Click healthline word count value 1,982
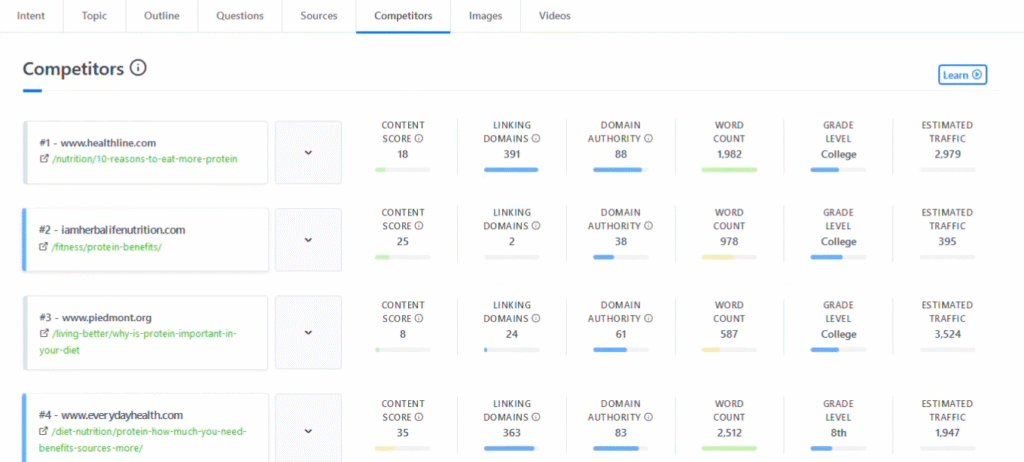Screen dimensions: 1024x462 tap(729, 154)
